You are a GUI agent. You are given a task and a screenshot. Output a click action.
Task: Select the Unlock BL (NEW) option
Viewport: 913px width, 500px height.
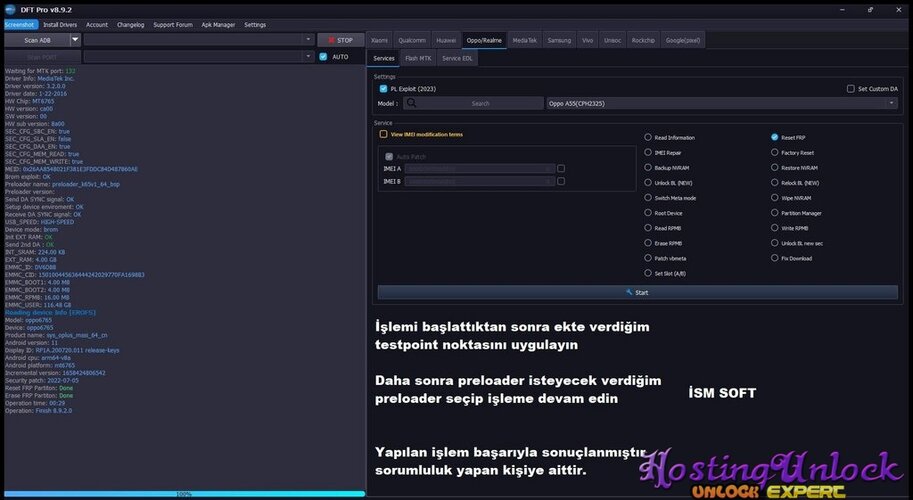[648, 183]
